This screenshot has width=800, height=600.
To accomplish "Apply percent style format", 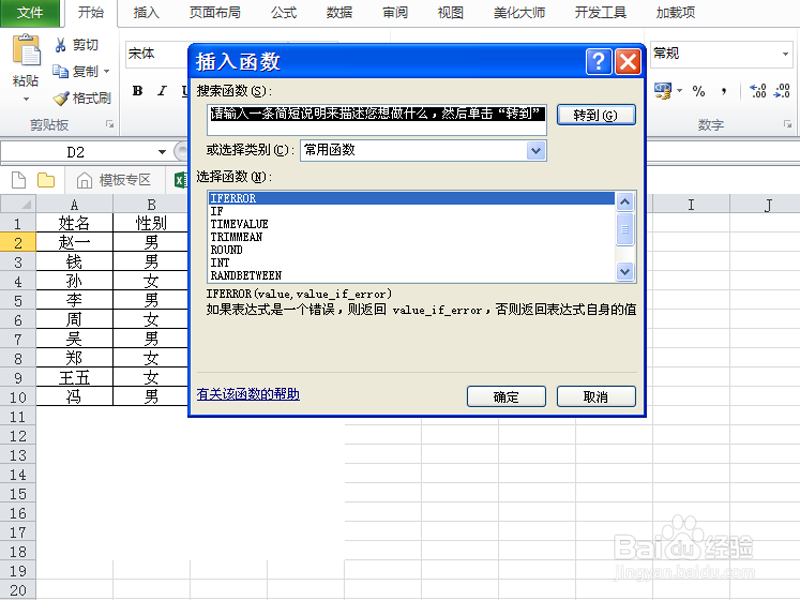I will pos(698,91).
